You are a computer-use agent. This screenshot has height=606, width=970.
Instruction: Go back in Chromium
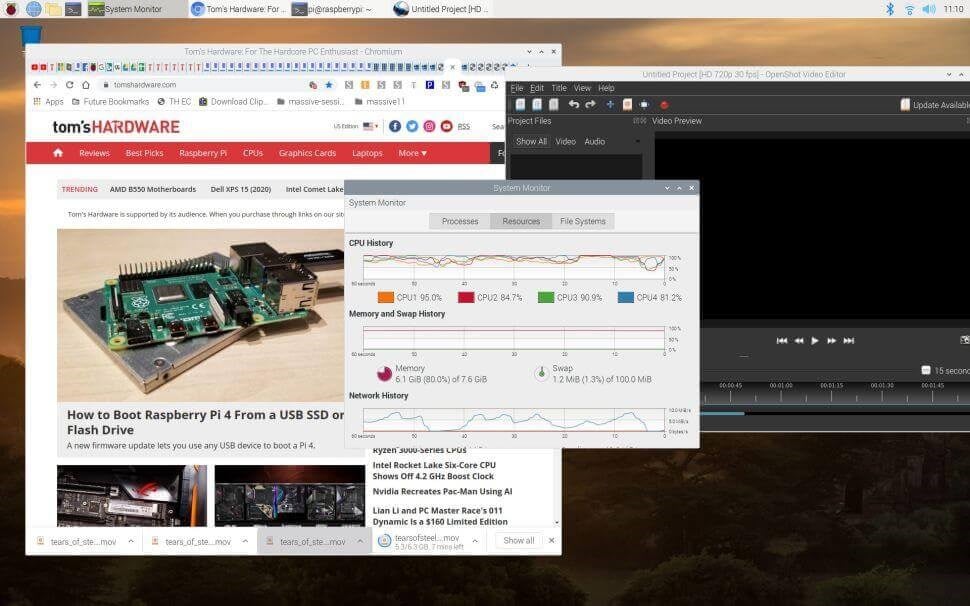coord(38,85)
